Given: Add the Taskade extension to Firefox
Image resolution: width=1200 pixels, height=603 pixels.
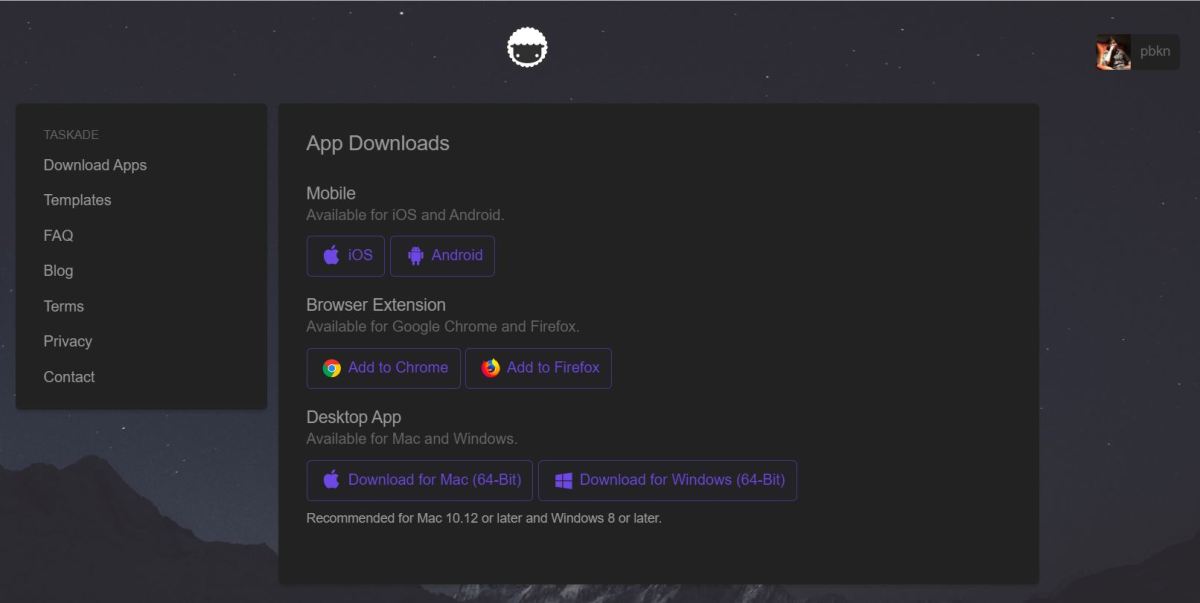Looking at the screenshot, I should tap(538, 368).
